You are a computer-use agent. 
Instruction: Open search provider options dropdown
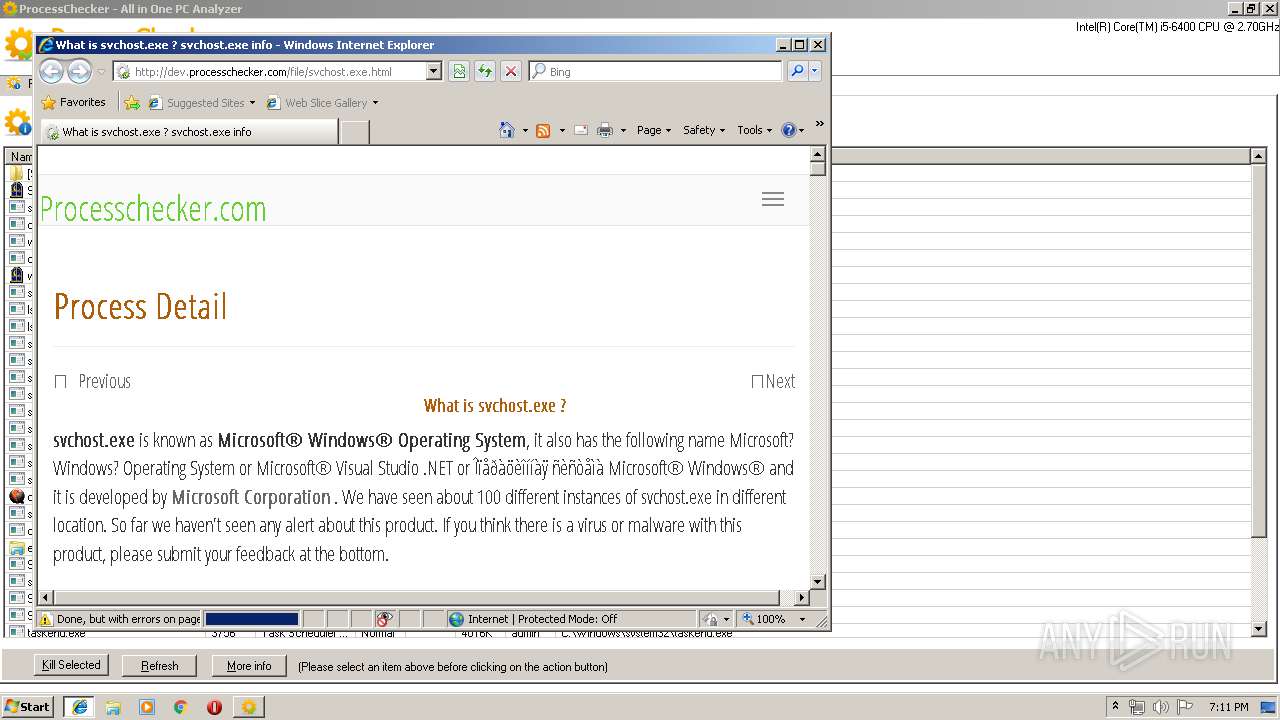(x=815, y=71)
